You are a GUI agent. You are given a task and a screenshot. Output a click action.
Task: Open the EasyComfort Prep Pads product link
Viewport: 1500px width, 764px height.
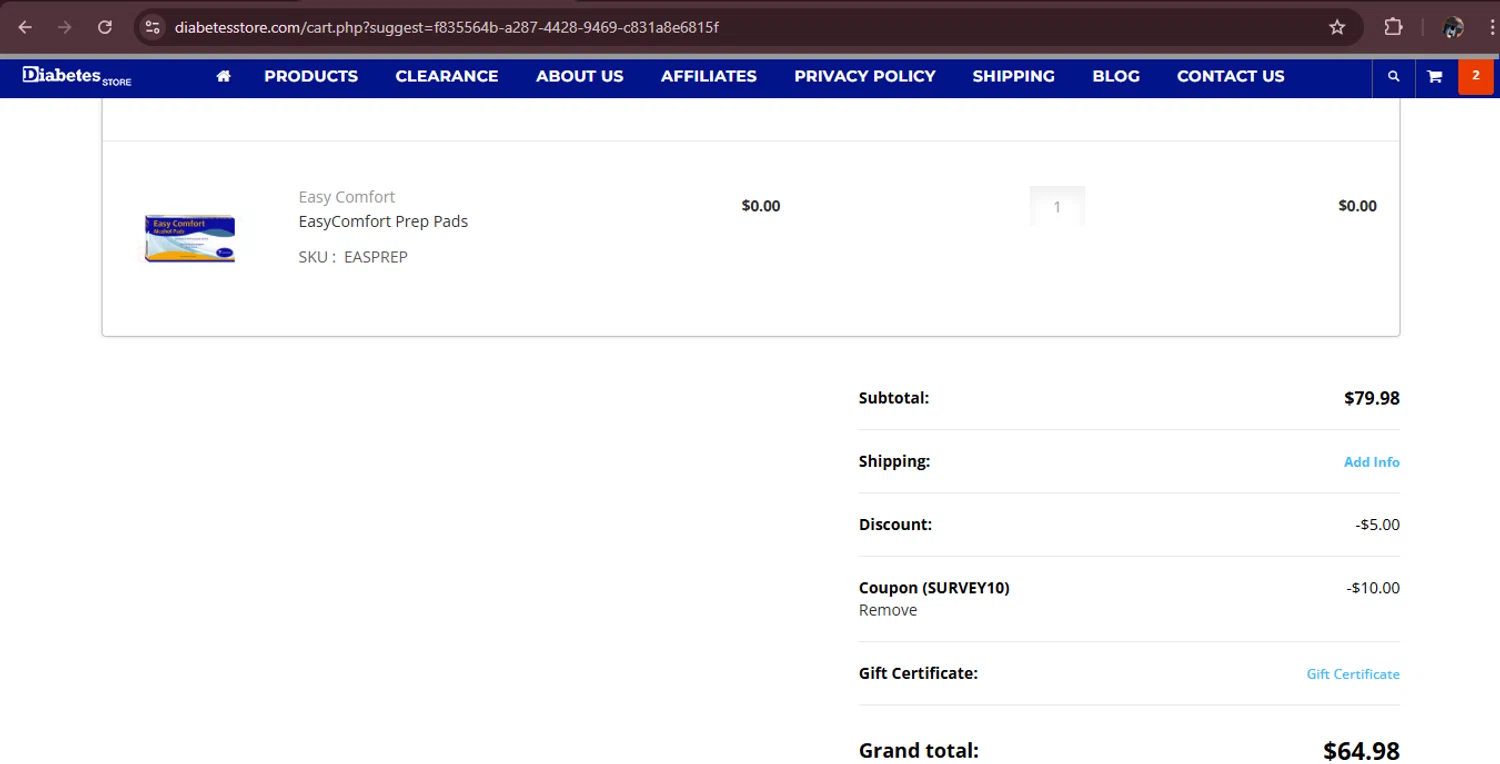383,221
